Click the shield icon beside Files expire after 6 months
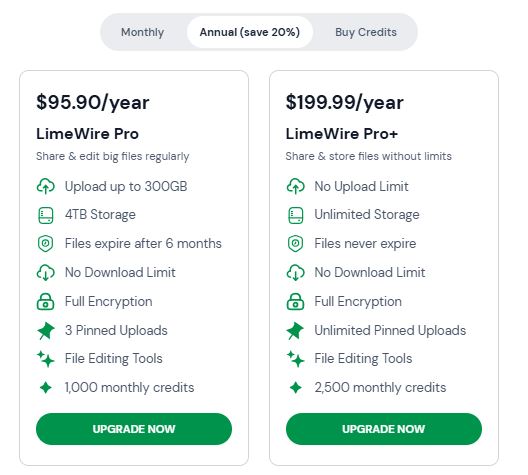Viewport: 528px width, 475px height. [x=45, y=243]
